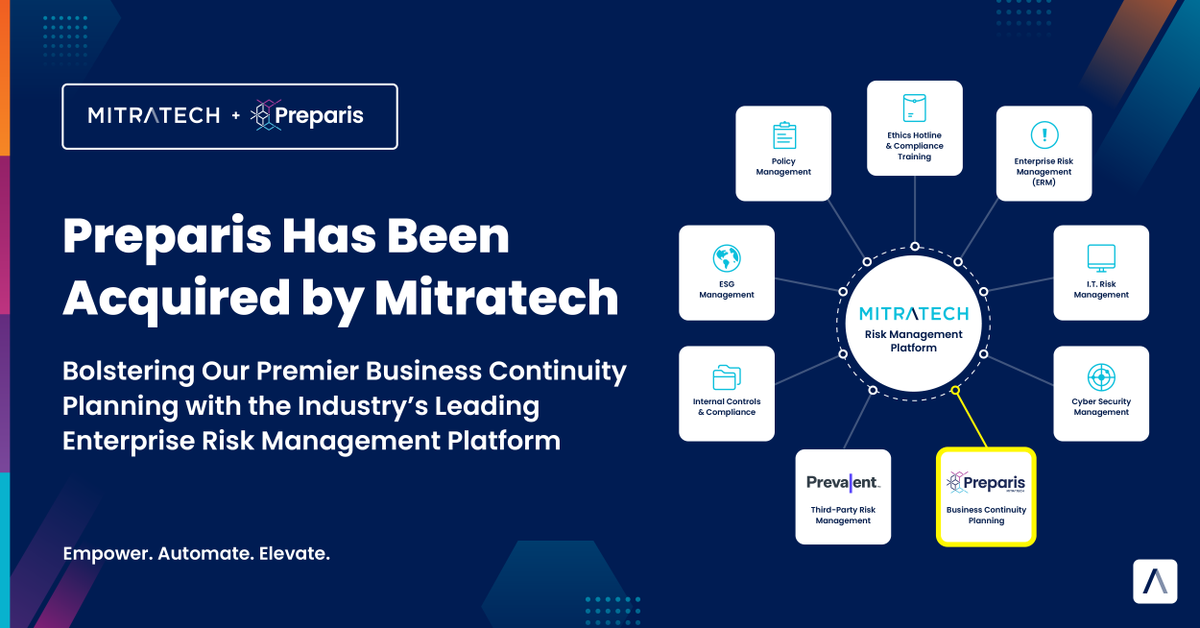Click the Internal Controls & Compliance folder icon

(727, 378)
